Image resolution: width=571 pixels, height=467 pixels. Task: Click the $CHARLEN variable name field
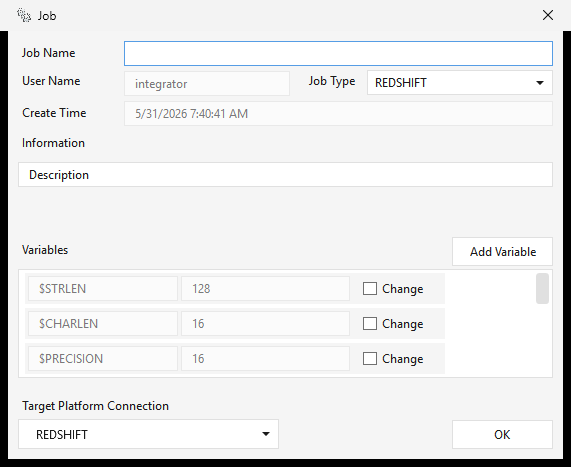(x=103, y=323)
